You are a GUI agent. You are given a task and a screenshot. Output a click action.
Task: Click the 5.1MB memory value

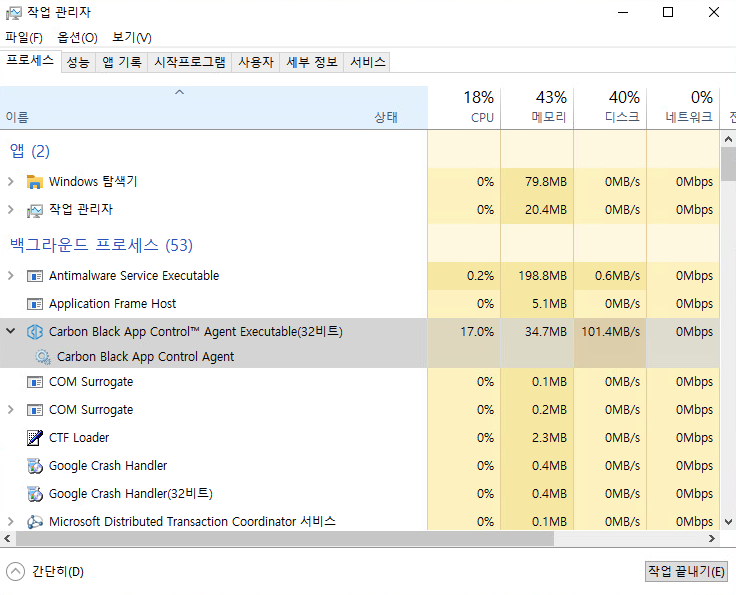[549, 304]
